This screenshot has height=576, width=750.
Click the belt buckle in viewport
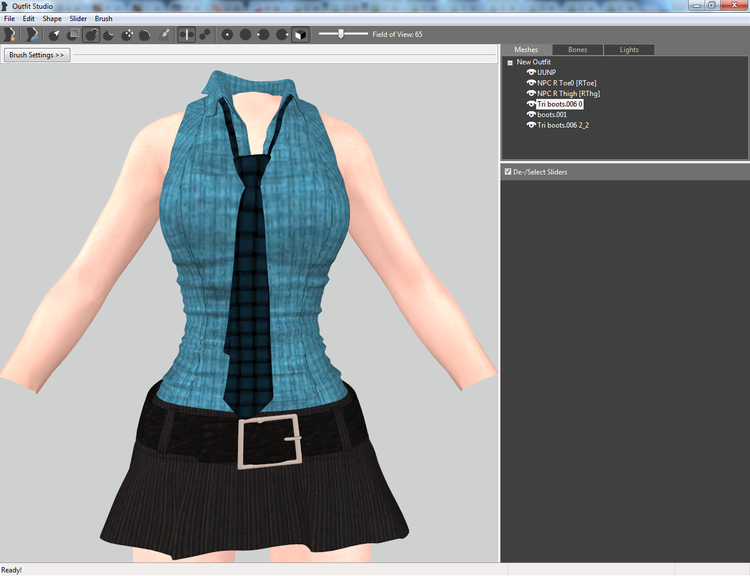coord(269,441)
